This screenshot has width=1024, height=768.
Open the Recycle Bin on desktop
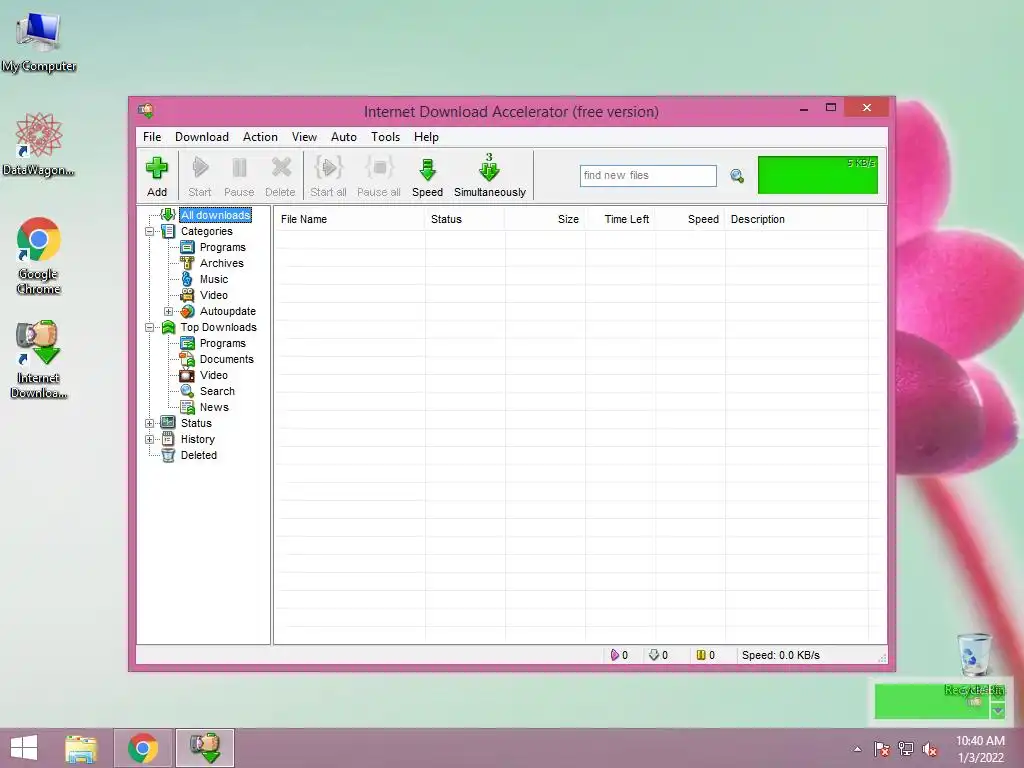[974, 663]
